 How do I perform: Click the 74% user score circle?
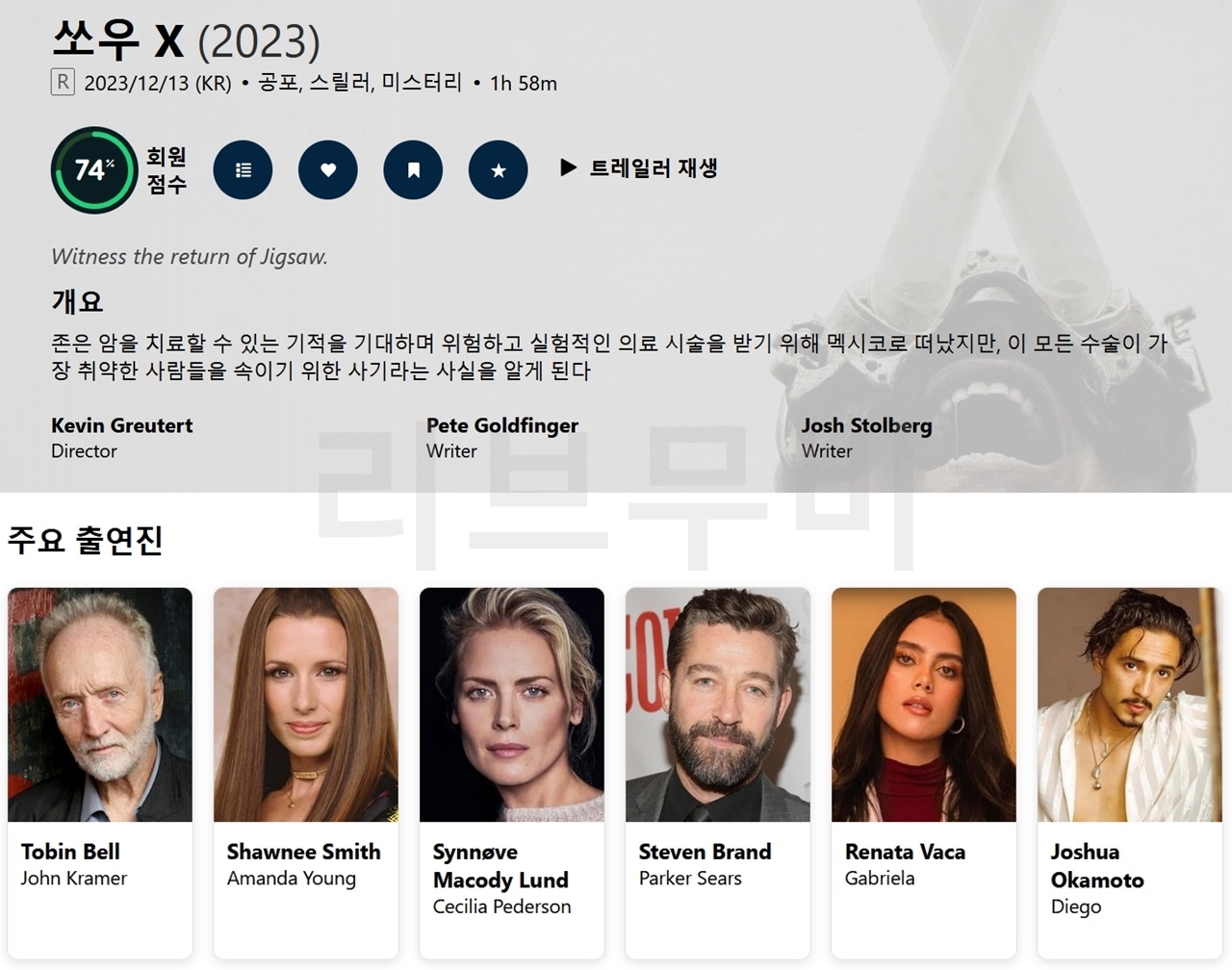94,170
